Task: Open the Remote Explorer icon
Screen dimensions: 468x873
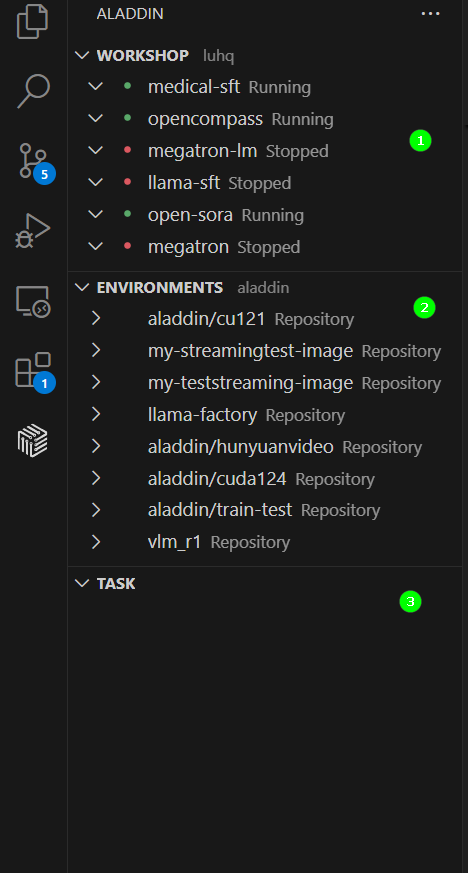Action: tap(33, 301)
